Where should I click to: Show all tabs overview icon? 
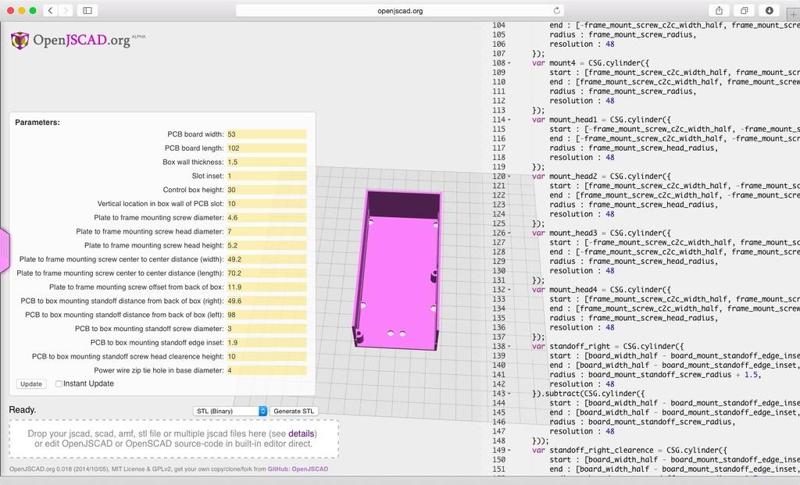[744, 10]
